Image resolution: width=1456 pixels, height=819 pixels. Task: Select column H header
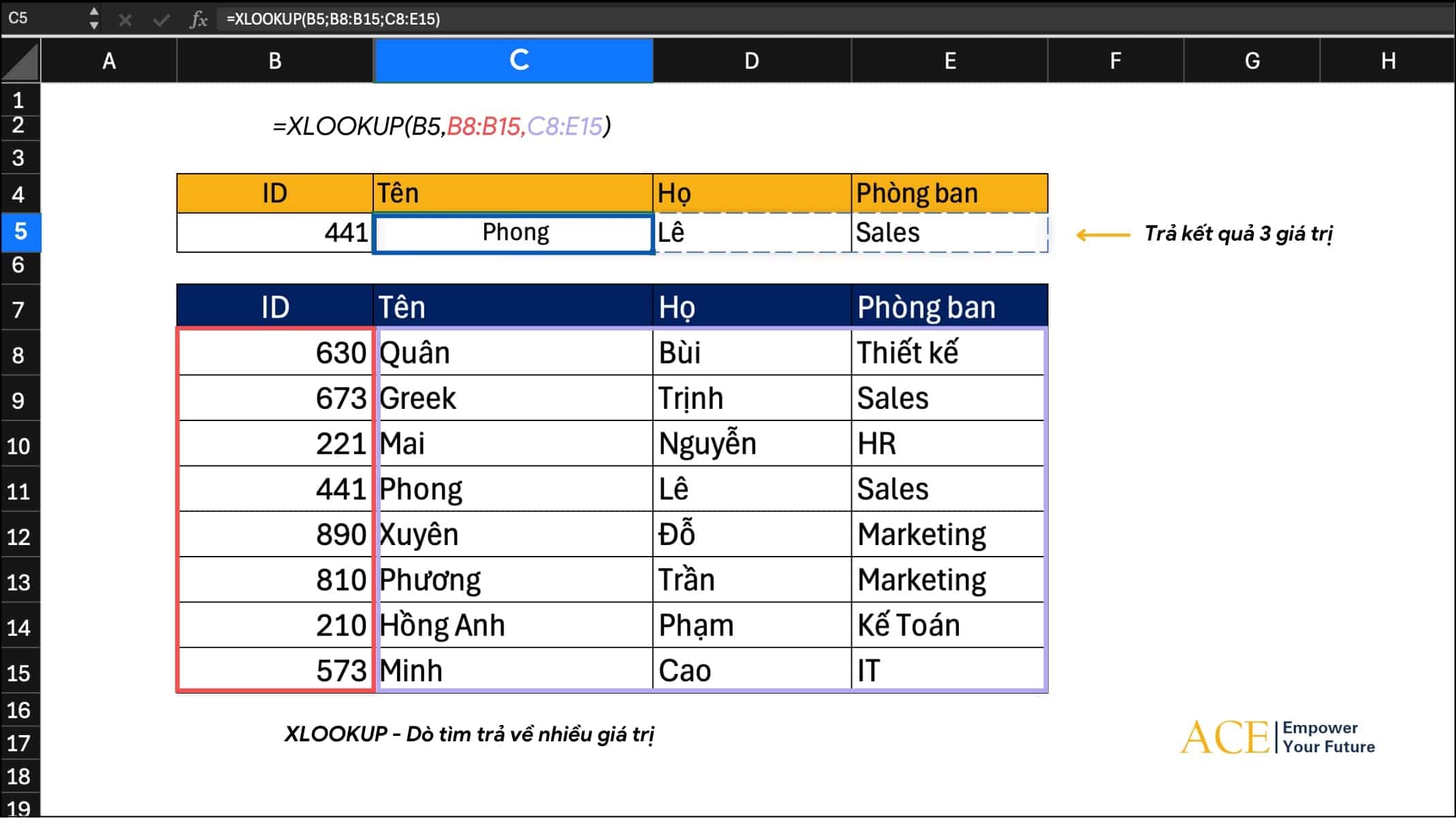pos(1387,61)
